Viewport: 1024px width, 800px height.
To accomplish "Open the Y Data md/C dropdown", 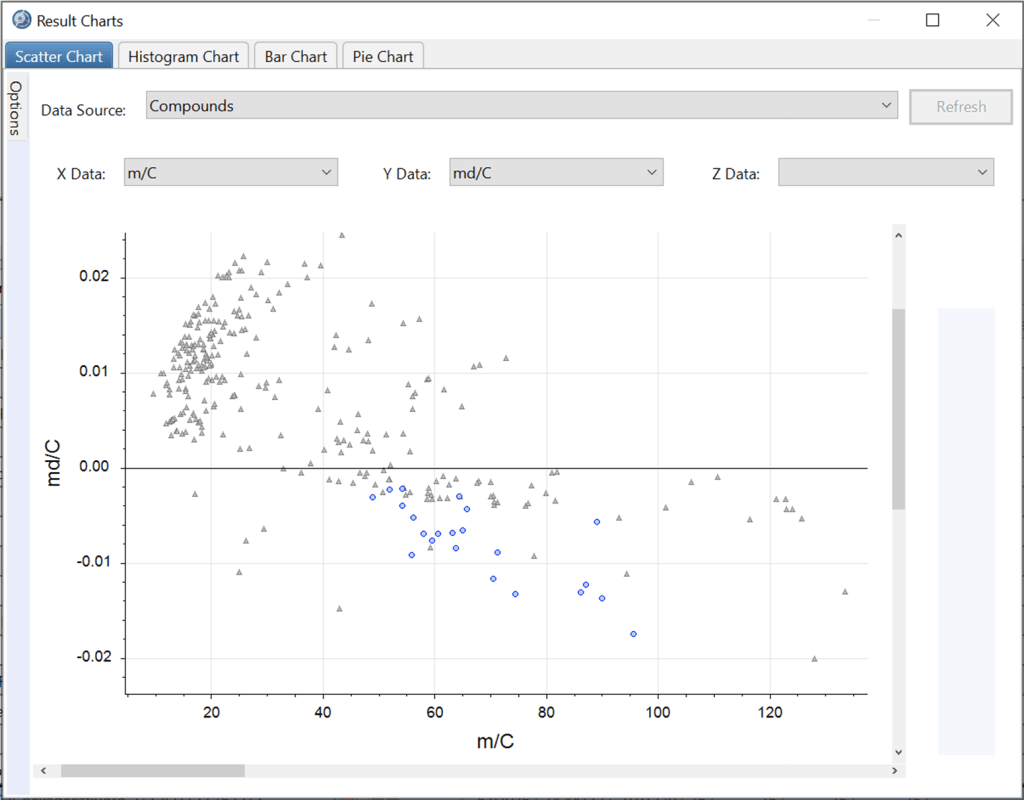I will click(x=556, y=173).
